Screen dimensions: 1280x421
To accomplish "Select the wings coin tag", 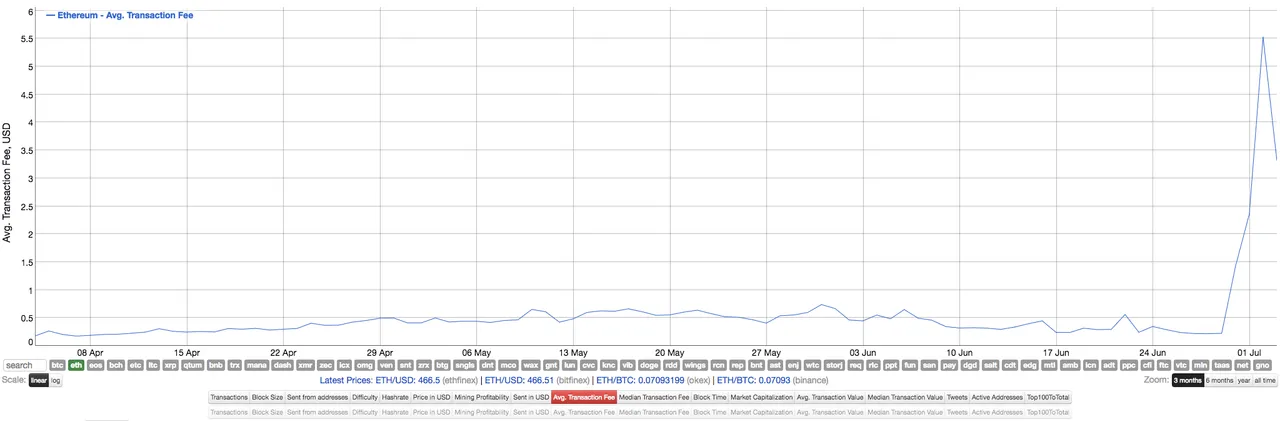I will [x=694, y=365].
